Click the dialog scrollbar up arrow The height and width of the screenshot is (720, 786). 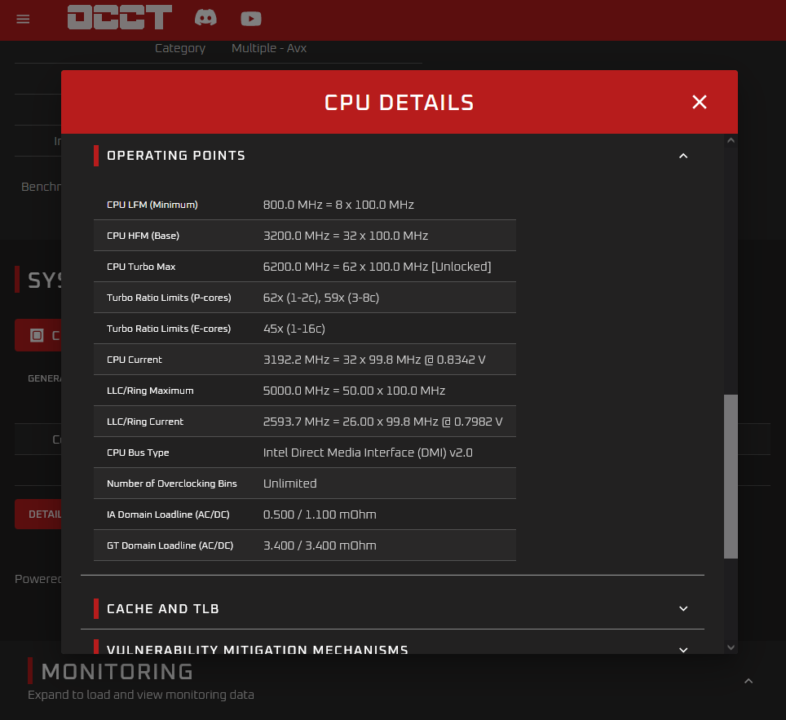[730, 142]
